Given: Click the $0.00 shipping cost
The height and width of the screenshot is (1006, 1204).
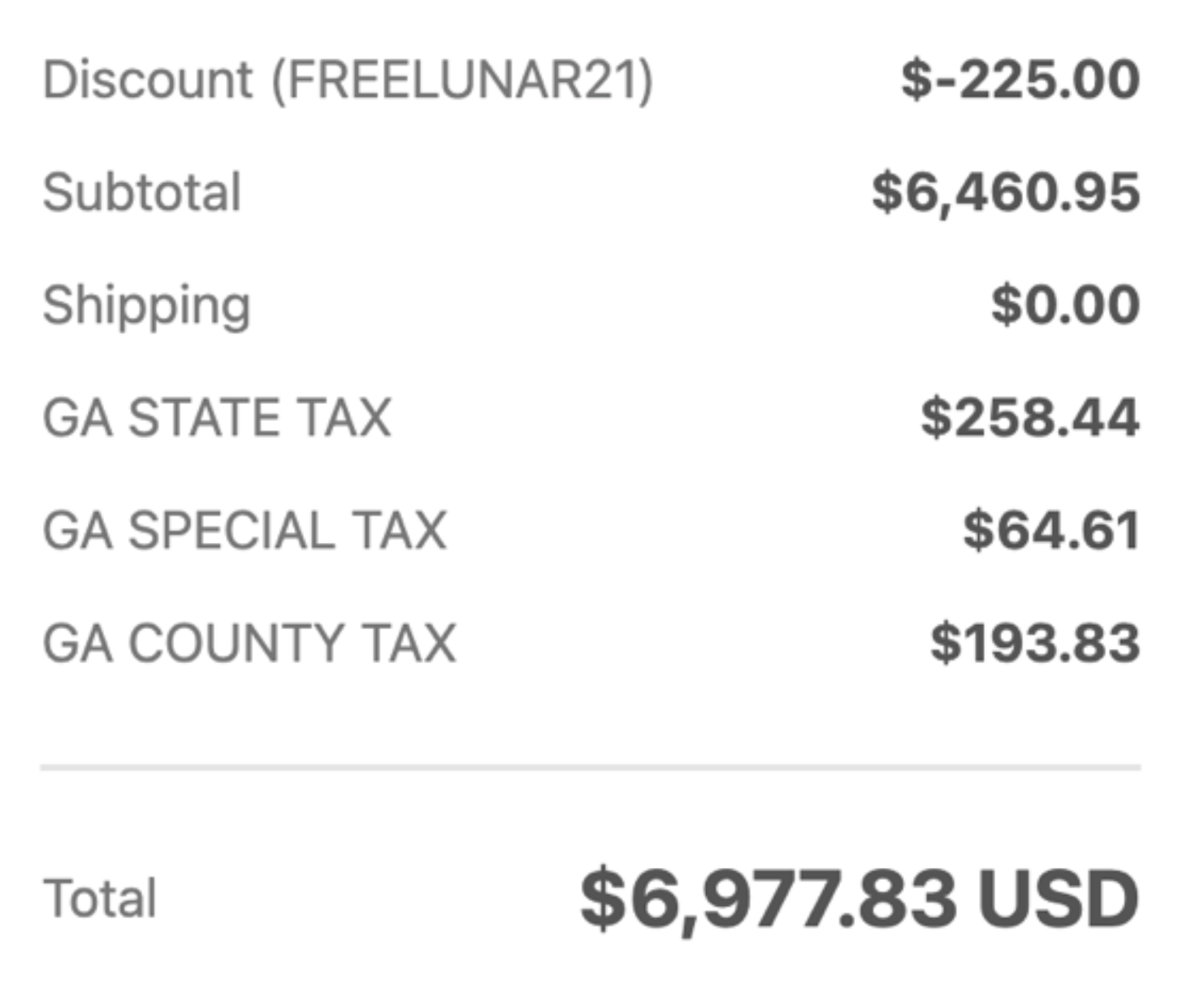Looking at the screenshot, I should pos(1065,306).
